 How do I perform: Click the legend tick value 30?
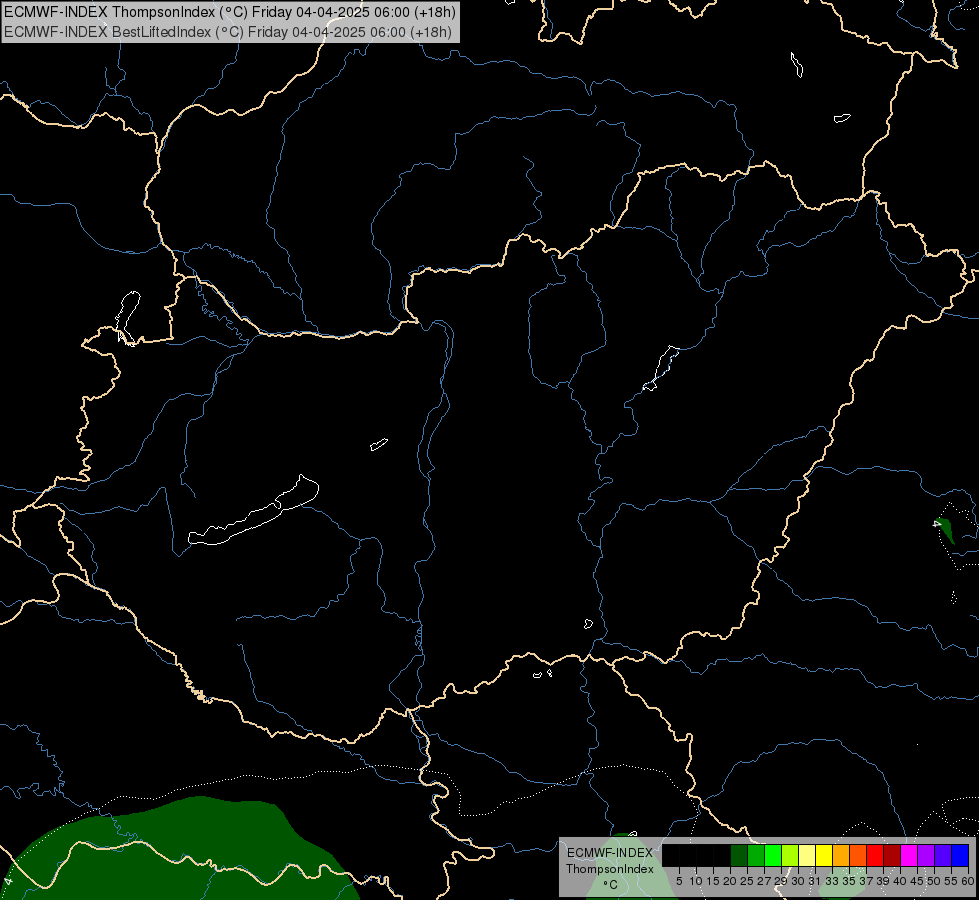798,881
